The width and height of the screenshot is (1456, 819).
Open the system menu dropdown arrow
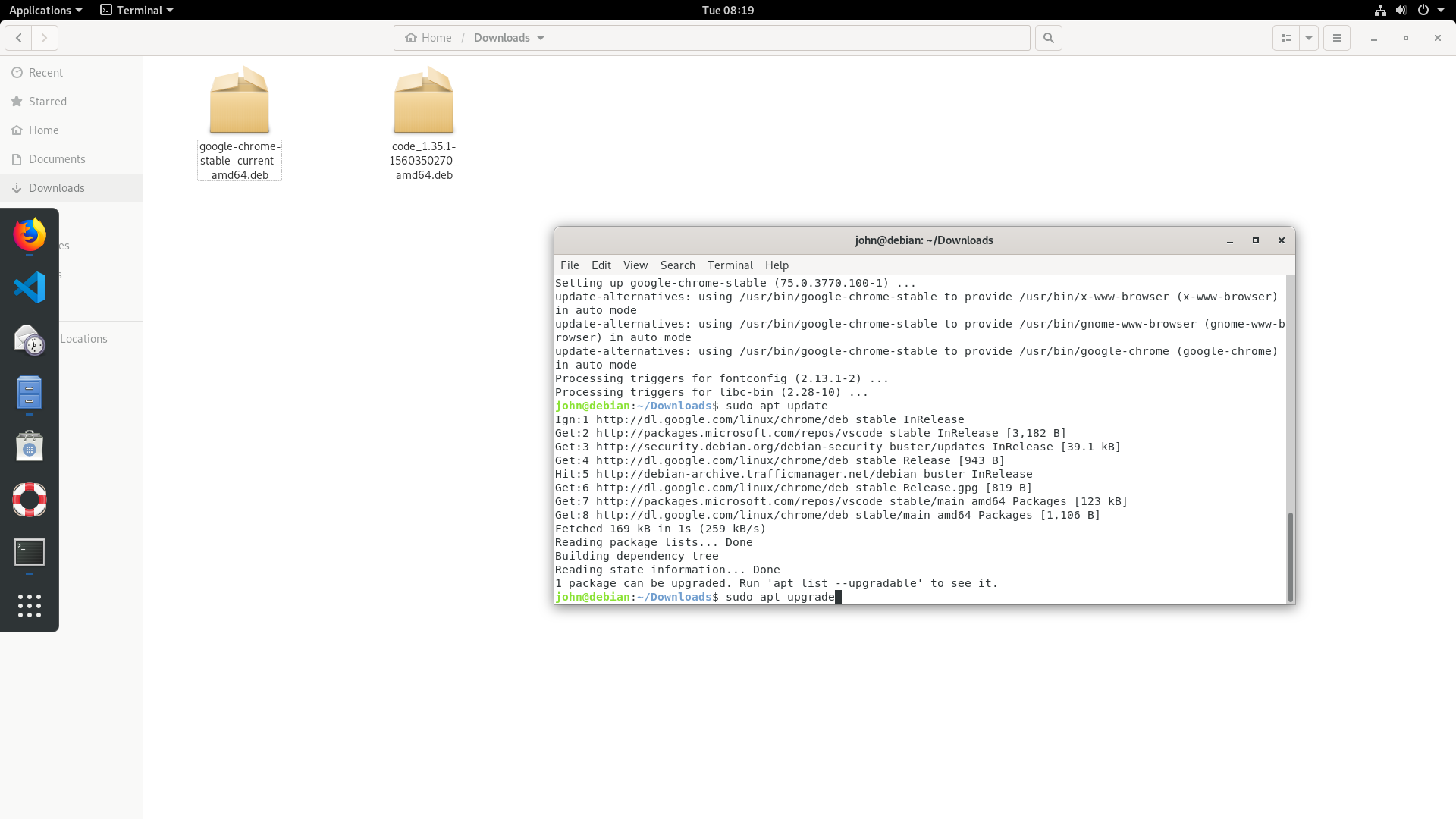(x=1441, y=10)
